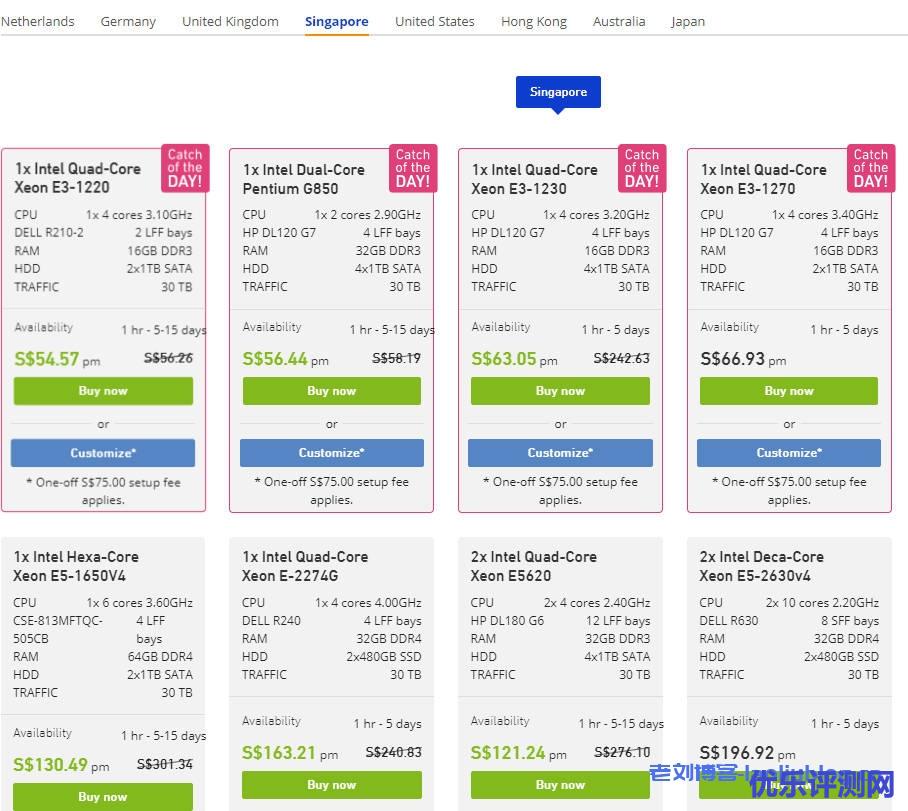
Task: Click the blue Singapore tooltip label
Action: (x=558, y=92)
